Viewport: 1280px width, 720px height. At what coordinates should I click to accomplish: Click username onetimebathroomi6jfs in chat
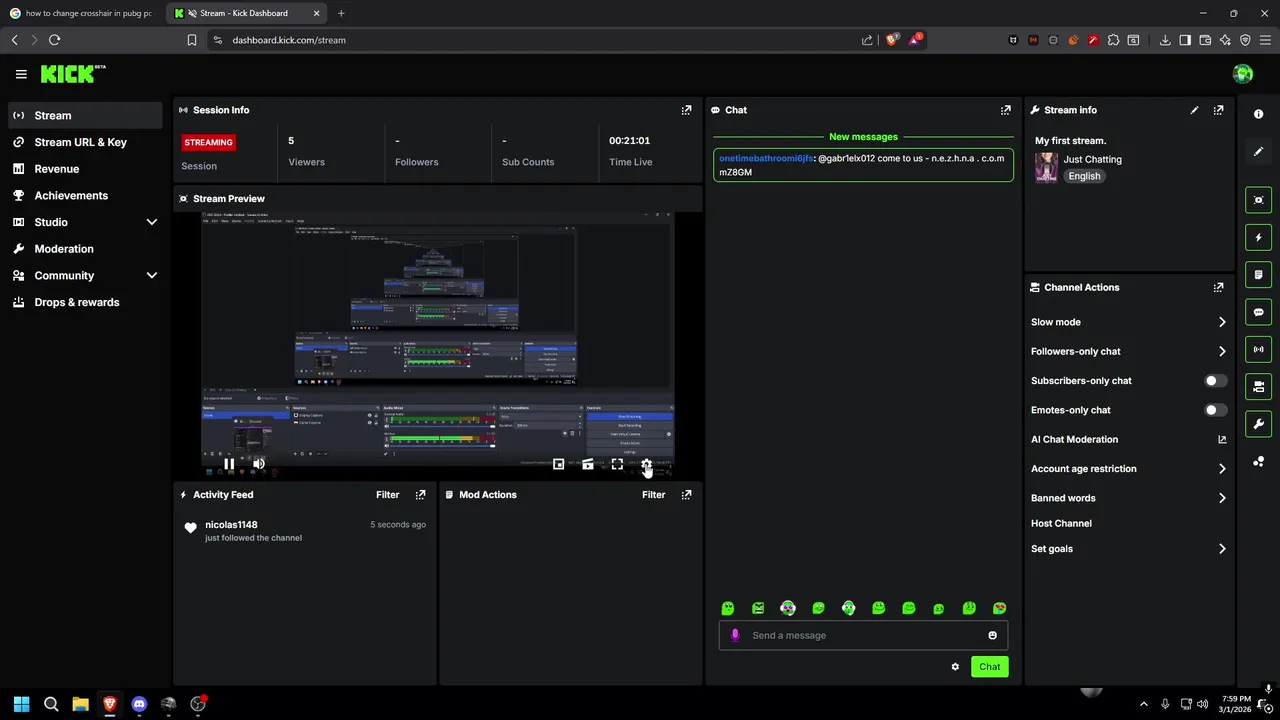(x=766, y=159)
